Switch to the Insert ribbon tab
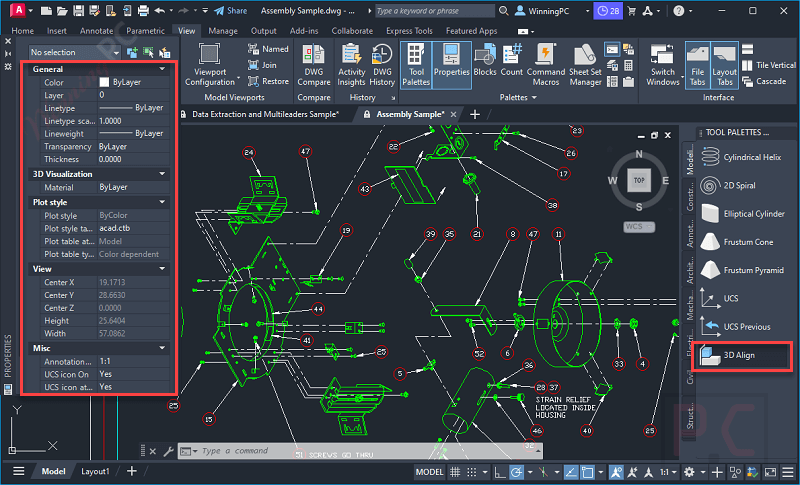The width and height of the screenshot is (800, 485). (x=57, y=31)
